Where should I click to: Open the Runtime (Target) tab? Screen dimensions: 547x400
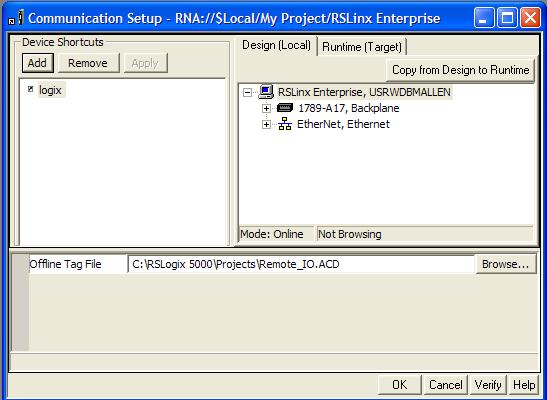(x=362, y=47)
